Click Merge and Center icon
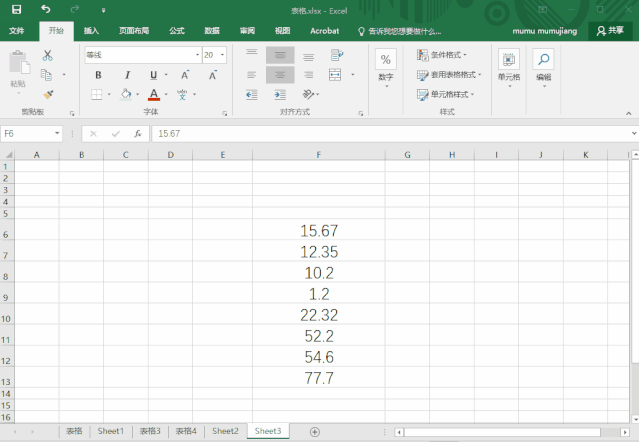The height and width of the screenshot is (442, 639). tap(335, 75)
